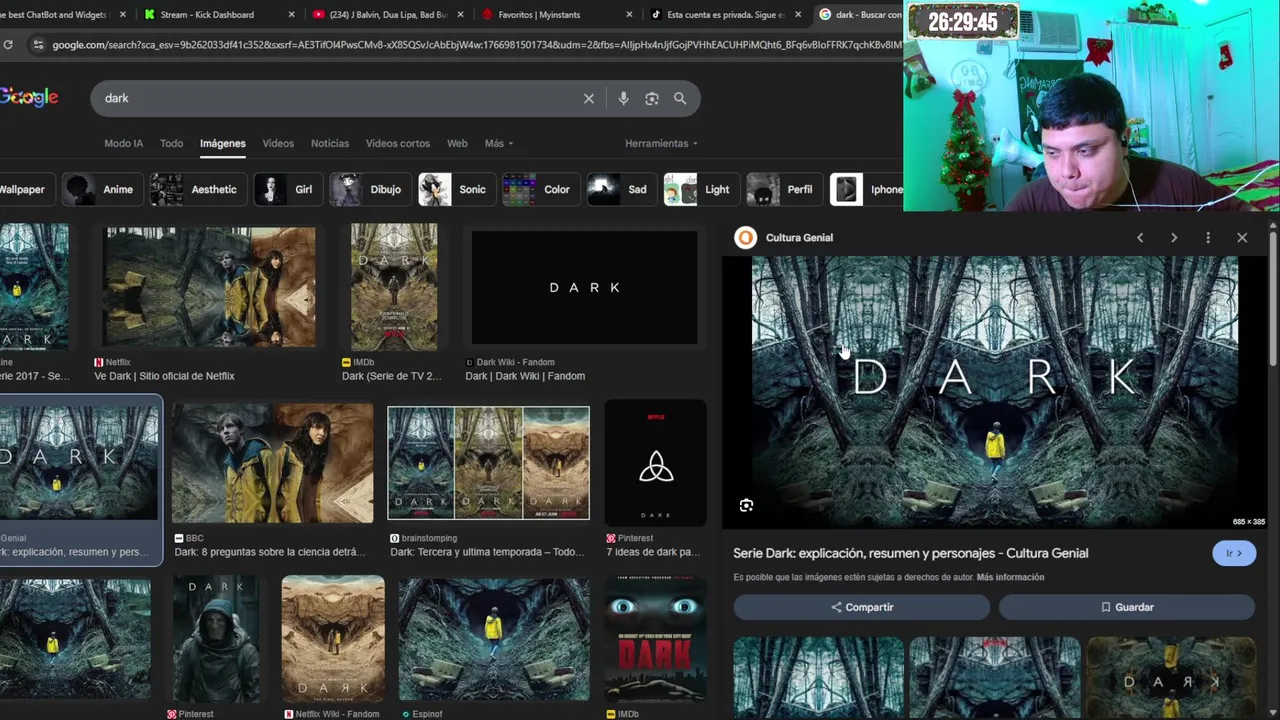Switch to Stream - Kick Dashboard tab

point(208,15)
